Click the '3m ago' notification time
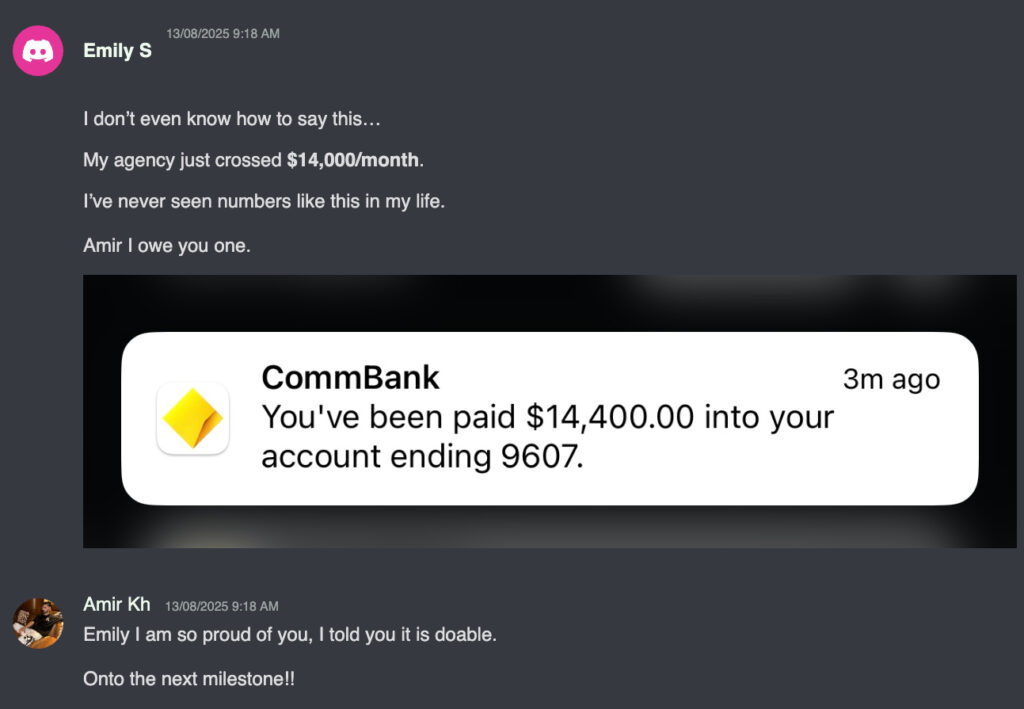 click(891, 380)
